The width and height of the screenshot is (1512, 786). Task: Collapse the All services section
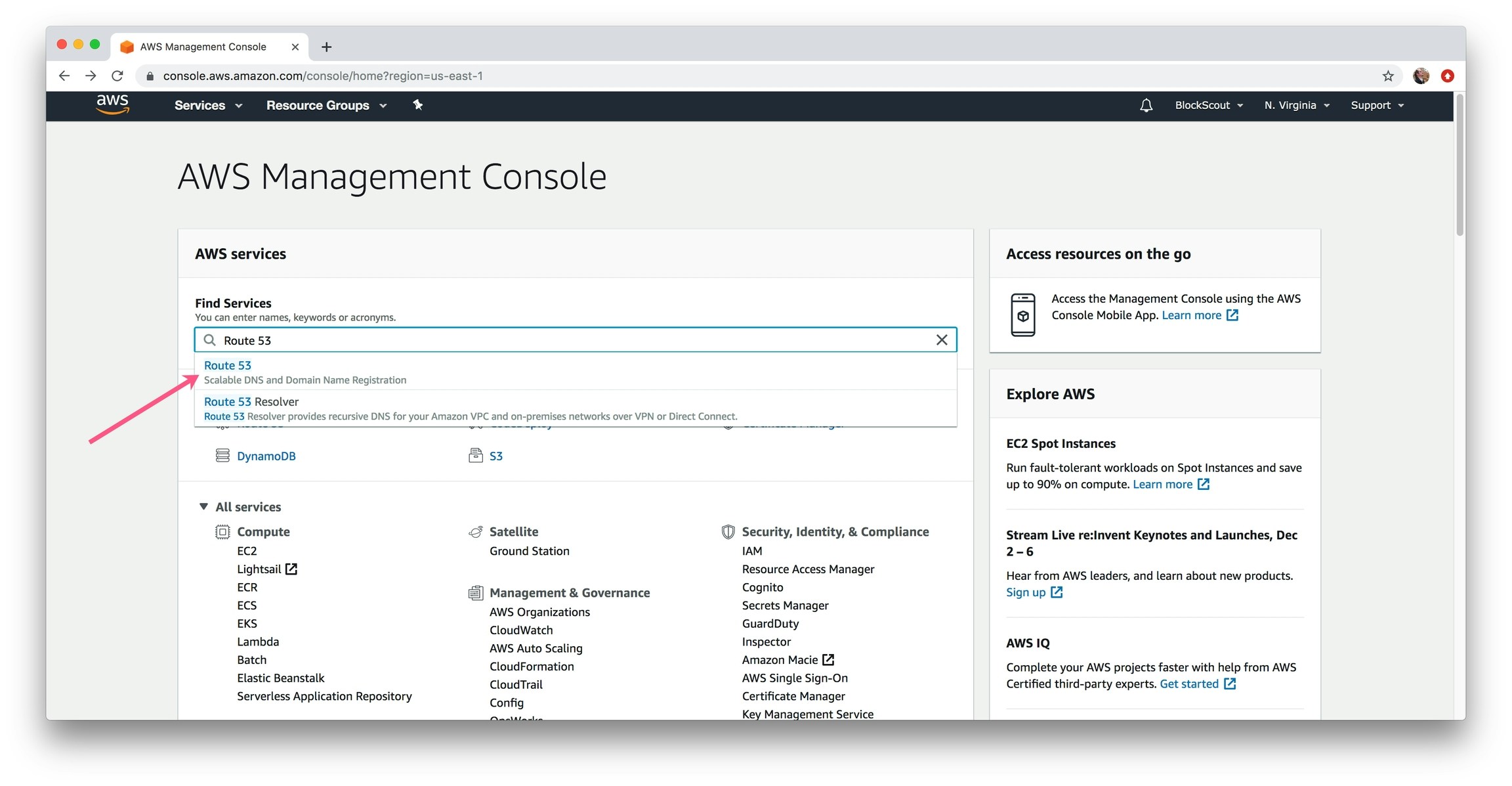(x=204, y=507)
